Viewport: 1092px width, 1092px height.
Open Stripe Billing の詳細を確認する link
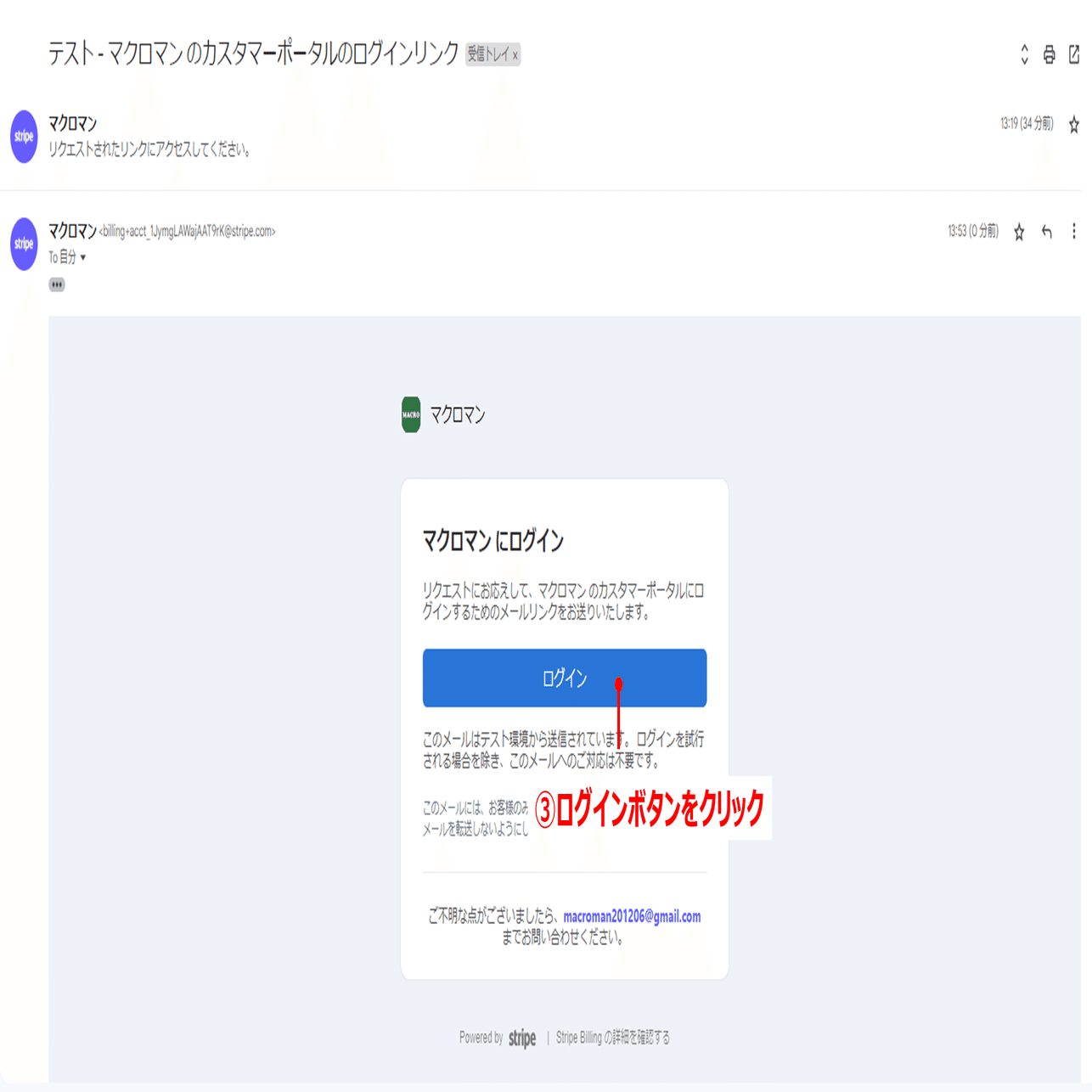(x=613, y=1038)
